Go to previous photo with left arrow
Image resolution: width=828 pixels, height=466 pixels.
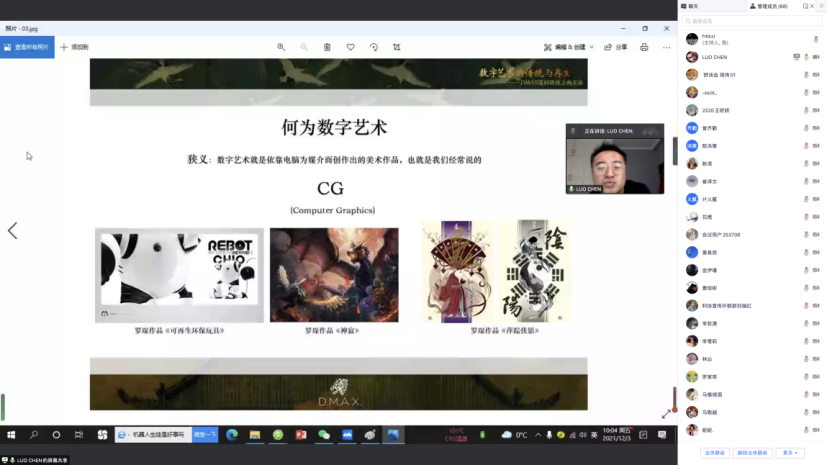click(x=13, y=230)
